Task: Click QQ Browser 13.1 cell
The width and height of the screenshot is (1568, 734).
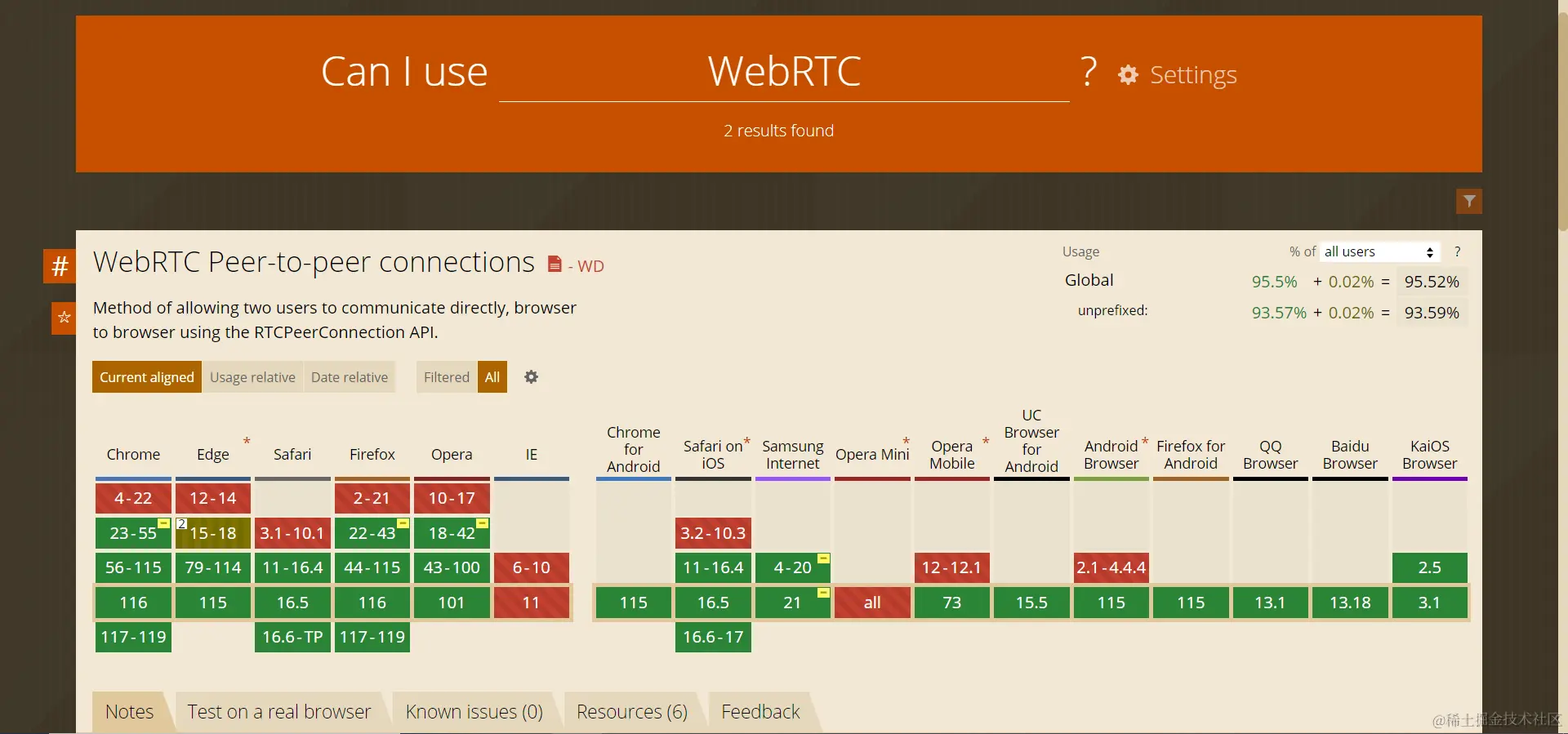Action: click(1271, 603)
